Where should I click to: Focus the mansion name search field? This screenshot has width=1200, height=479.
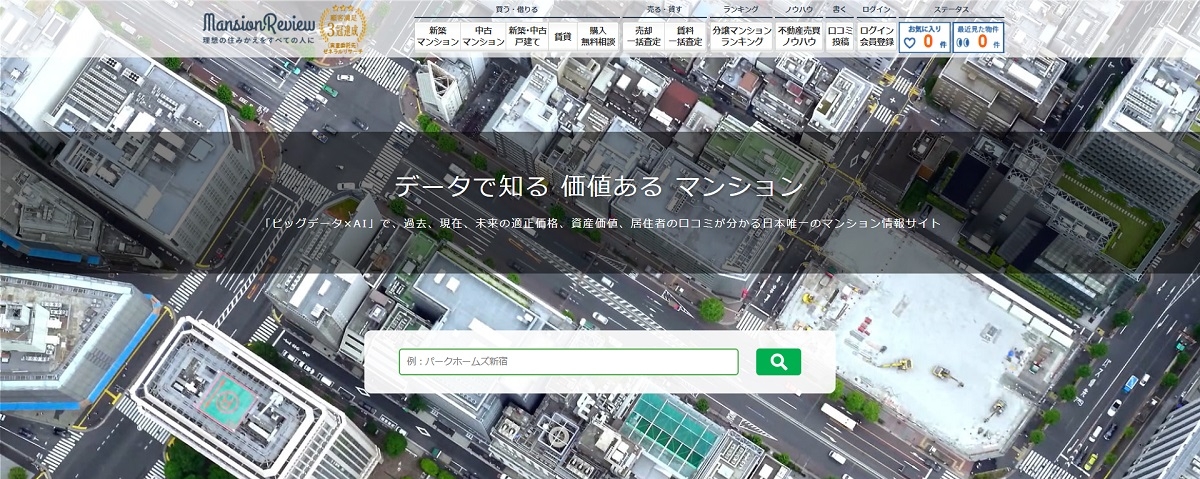568,362
